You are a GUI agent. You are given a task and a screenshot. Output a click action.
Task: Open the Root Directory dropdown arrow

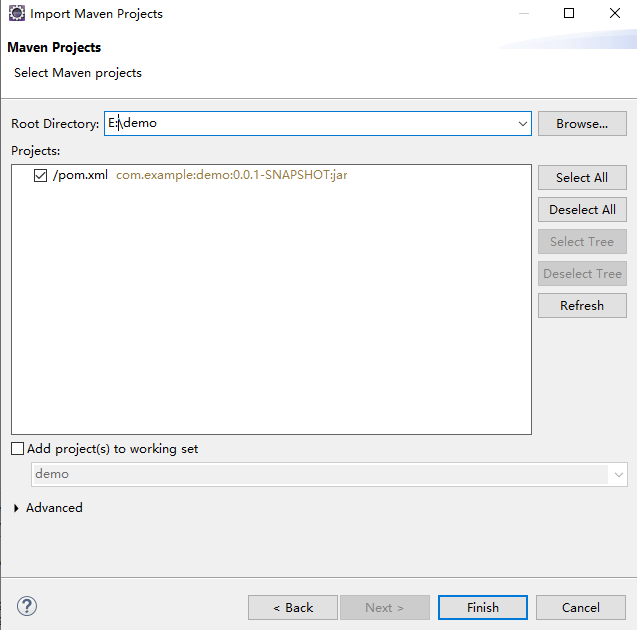coord(523,124)
